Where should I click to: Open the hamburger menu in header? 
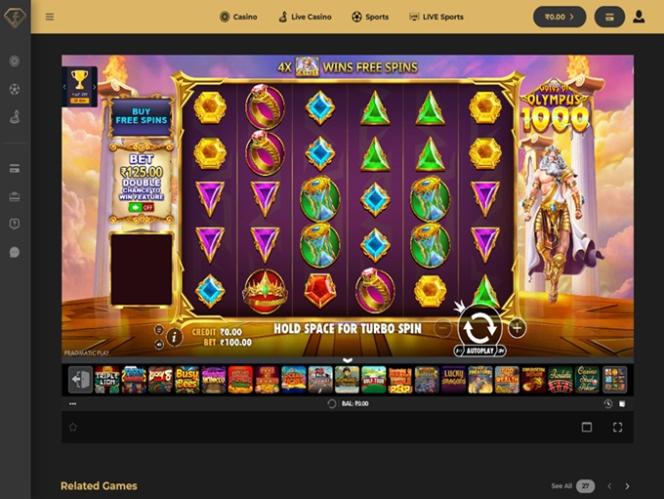(x=50, y=17)
